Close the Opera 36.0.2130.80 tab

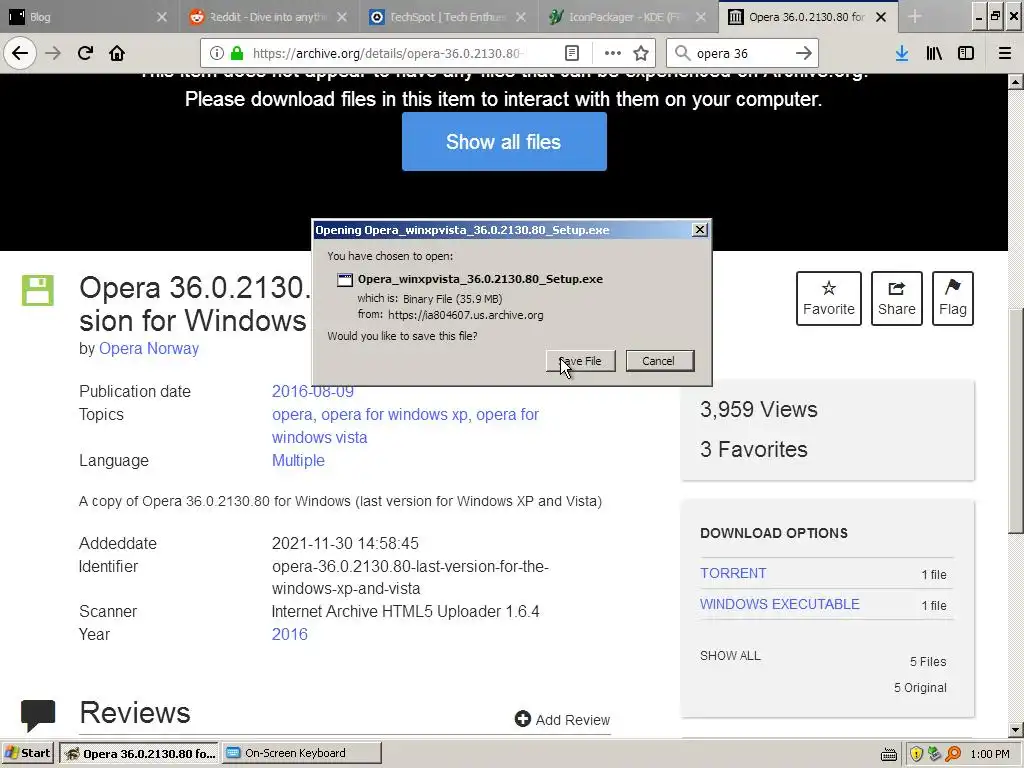pos(881,17)
